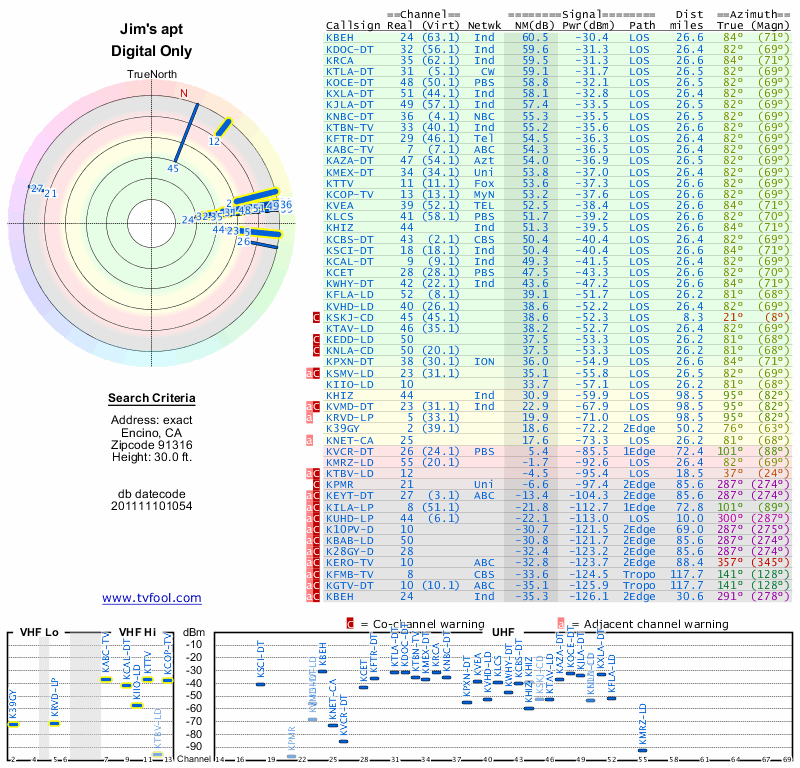Image resolution: width=800 pixels, height=768 pixels.
Task: Click KNLA-CD callsign in the station table
Action: [x=349, y=351]
